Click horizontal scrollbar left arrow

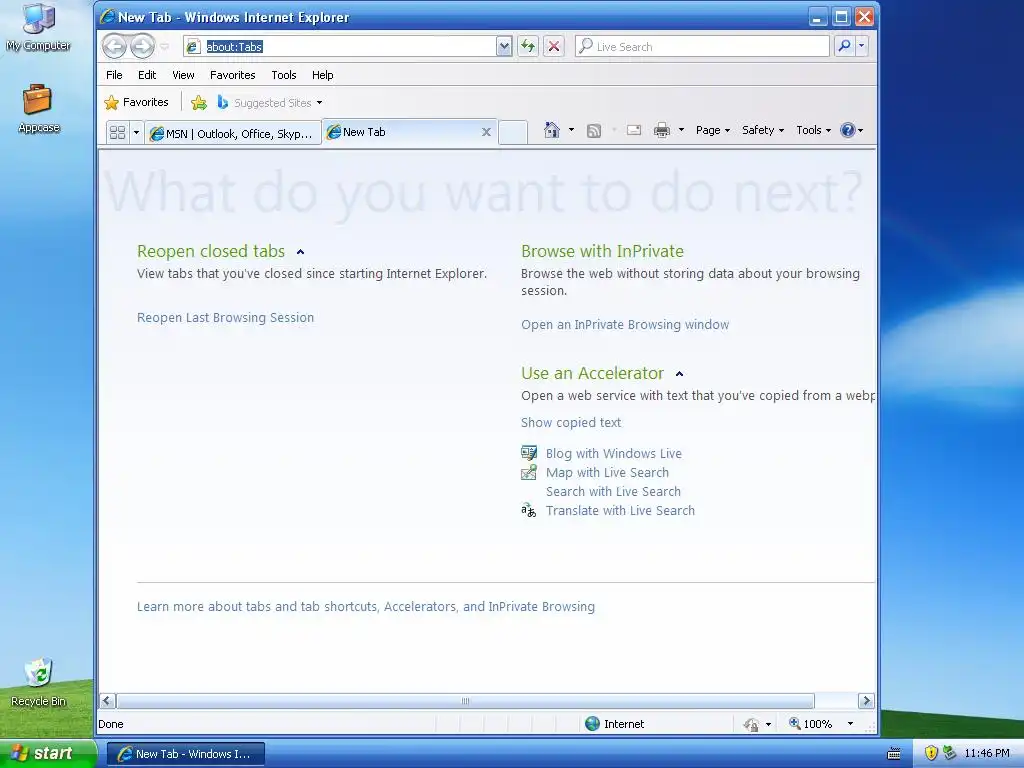pos(108,701)
